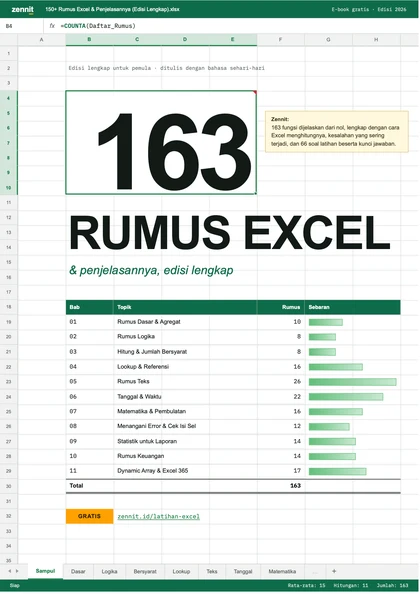Screen dimensions: 420x594
Task: Switch to the Sampul sheet tab
Action: point(45,571)
